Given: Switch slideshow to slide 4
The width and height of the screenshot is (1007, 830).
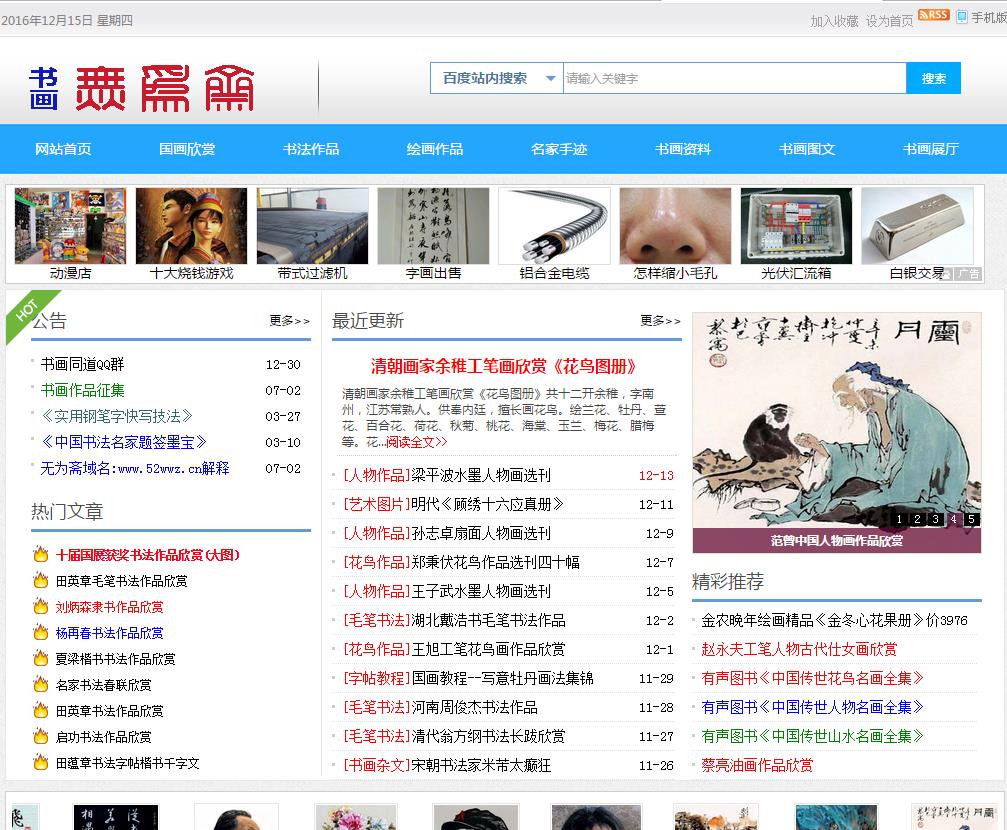Looking at the screenshot, I should [953, 519].
